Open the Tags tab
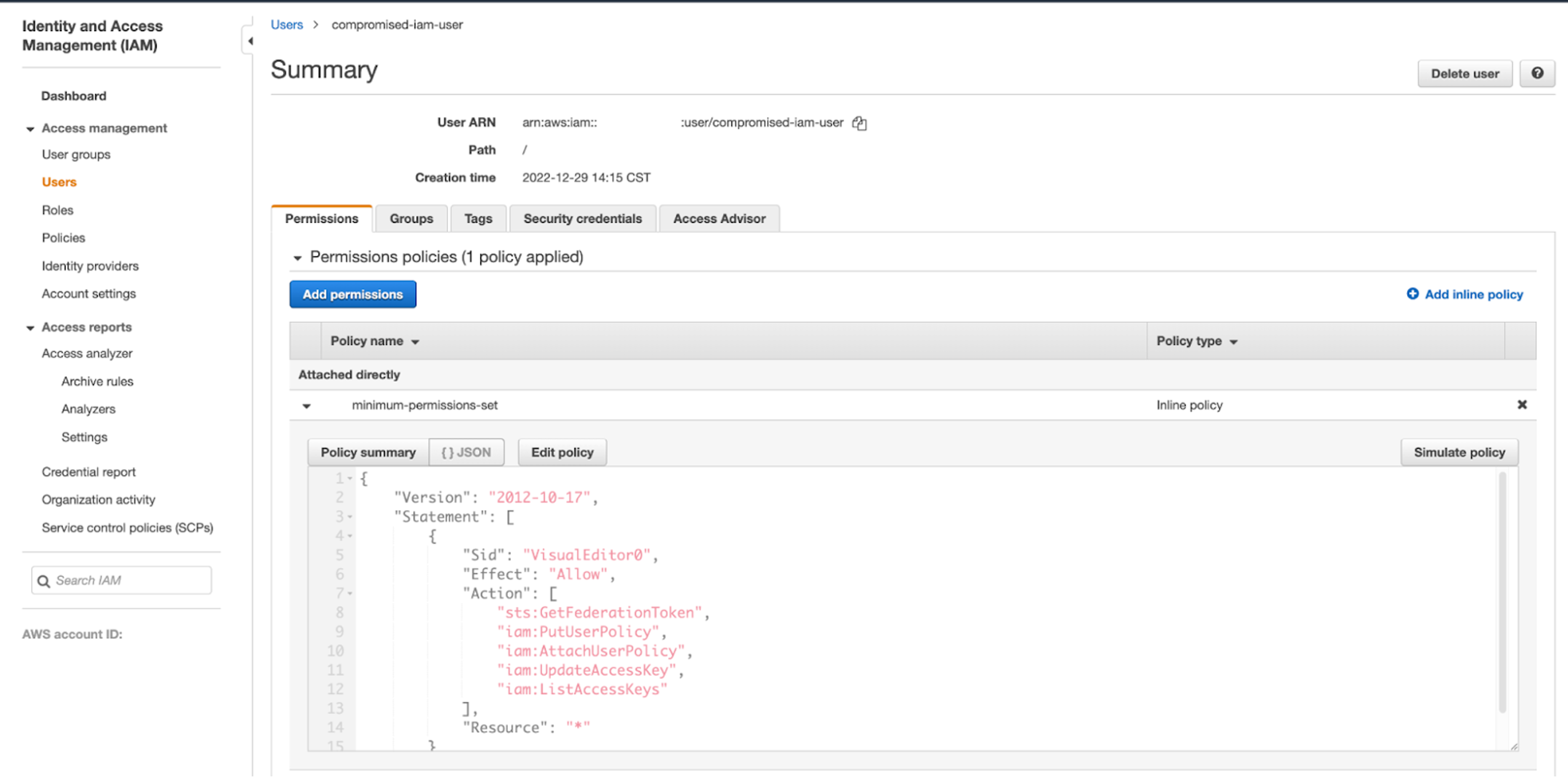This screenshot has width=1568, height=777. [478, 219]
